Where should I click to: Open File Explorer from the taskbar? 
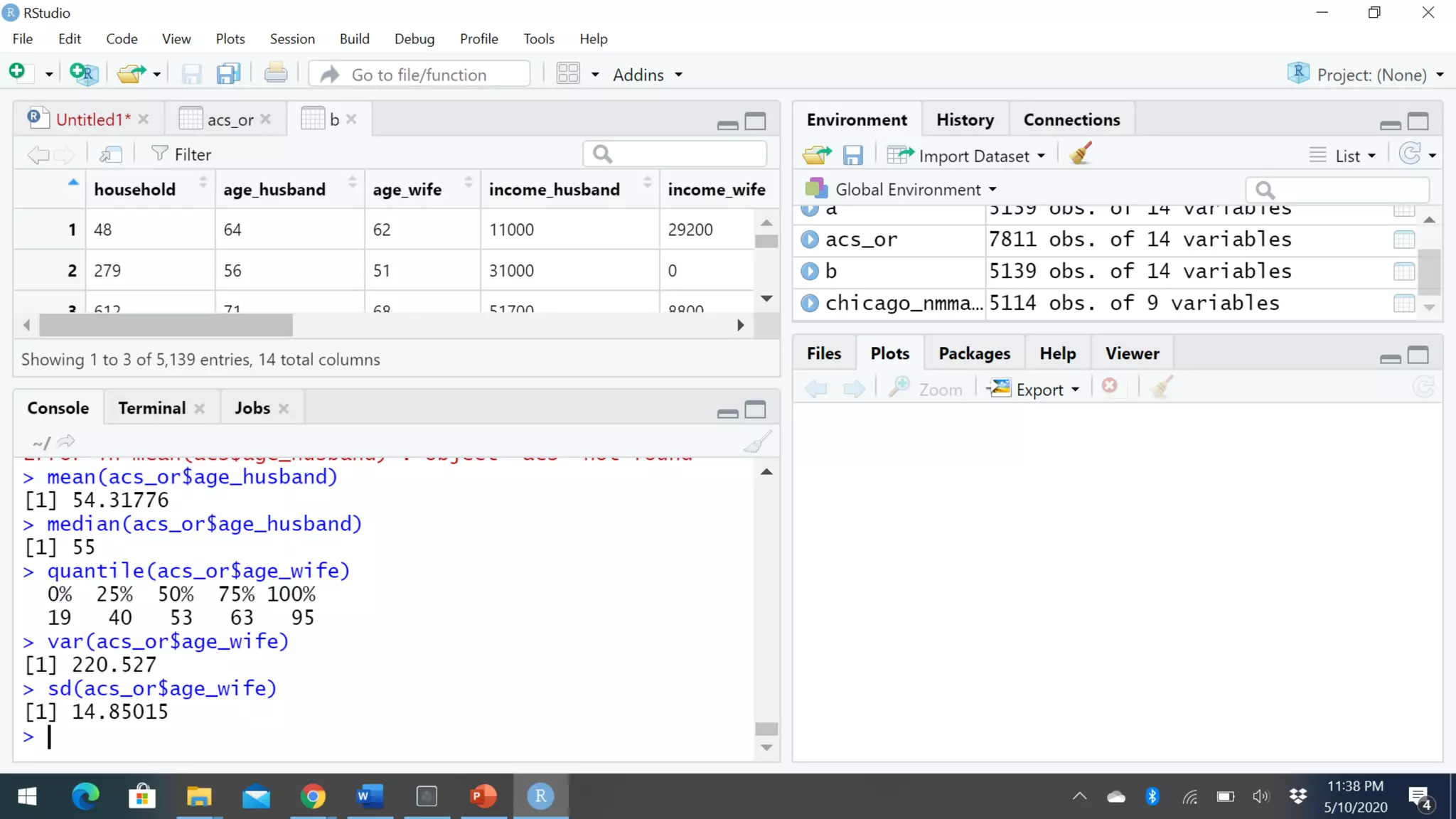point(199,796)
